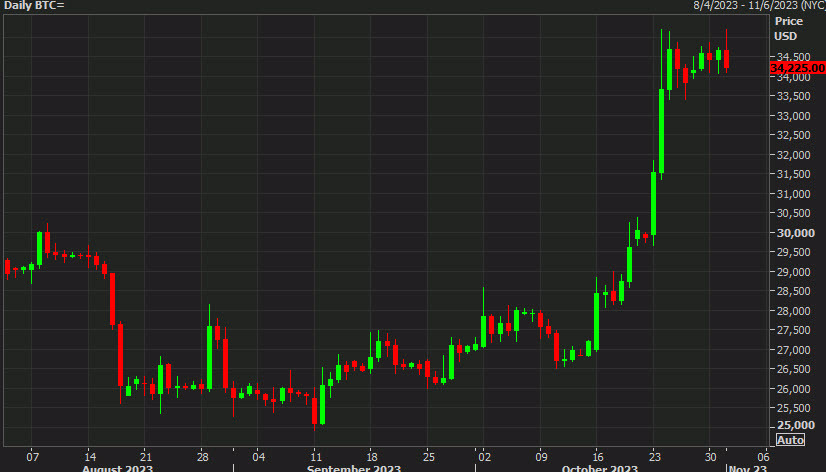Click the September 2023 month label
Image resolution: width=826 pixels, height=472 pixels.
click(x=354, y=468)
